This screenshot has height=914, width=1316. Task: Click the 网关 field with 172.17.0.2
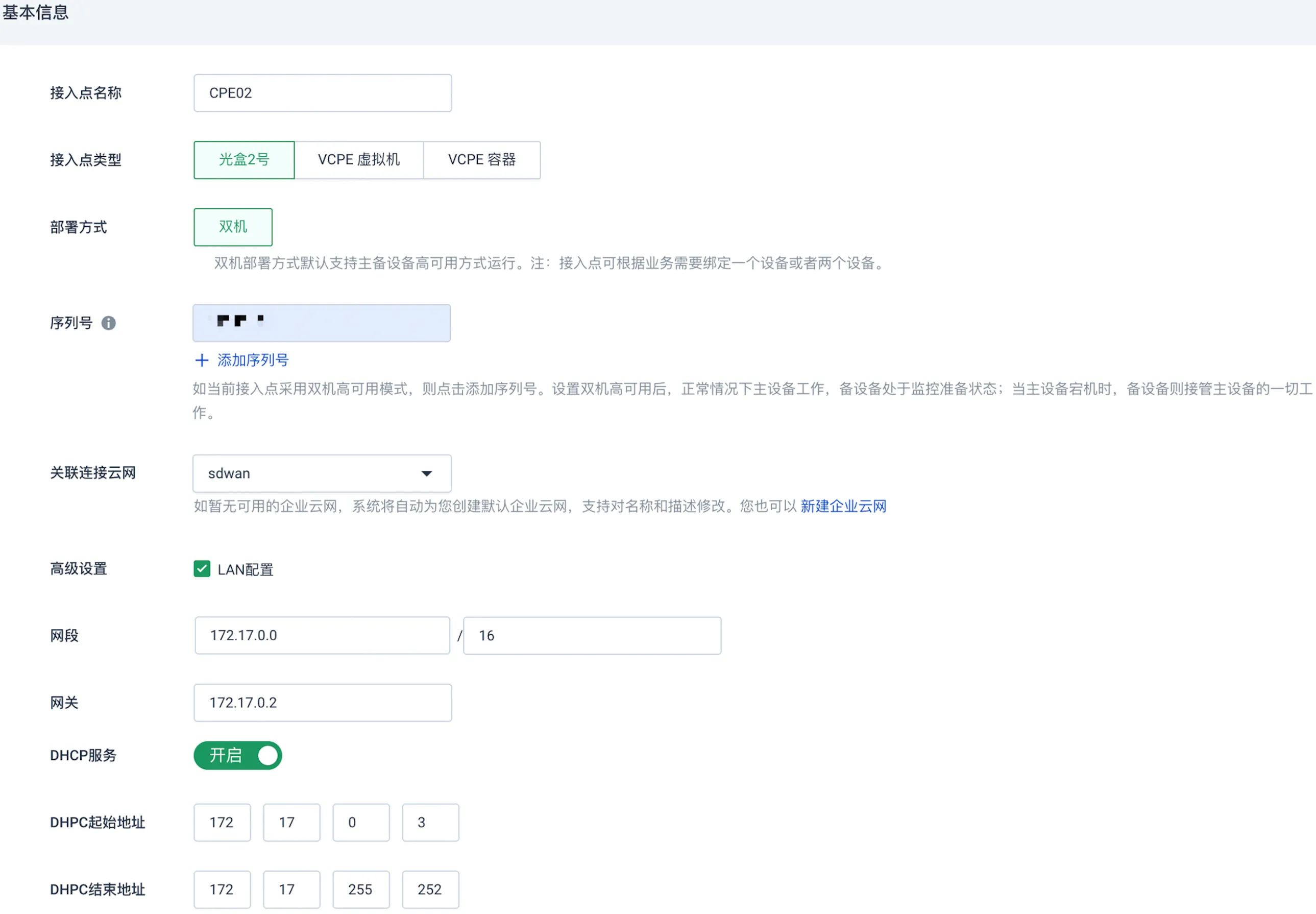pos(322,703)
